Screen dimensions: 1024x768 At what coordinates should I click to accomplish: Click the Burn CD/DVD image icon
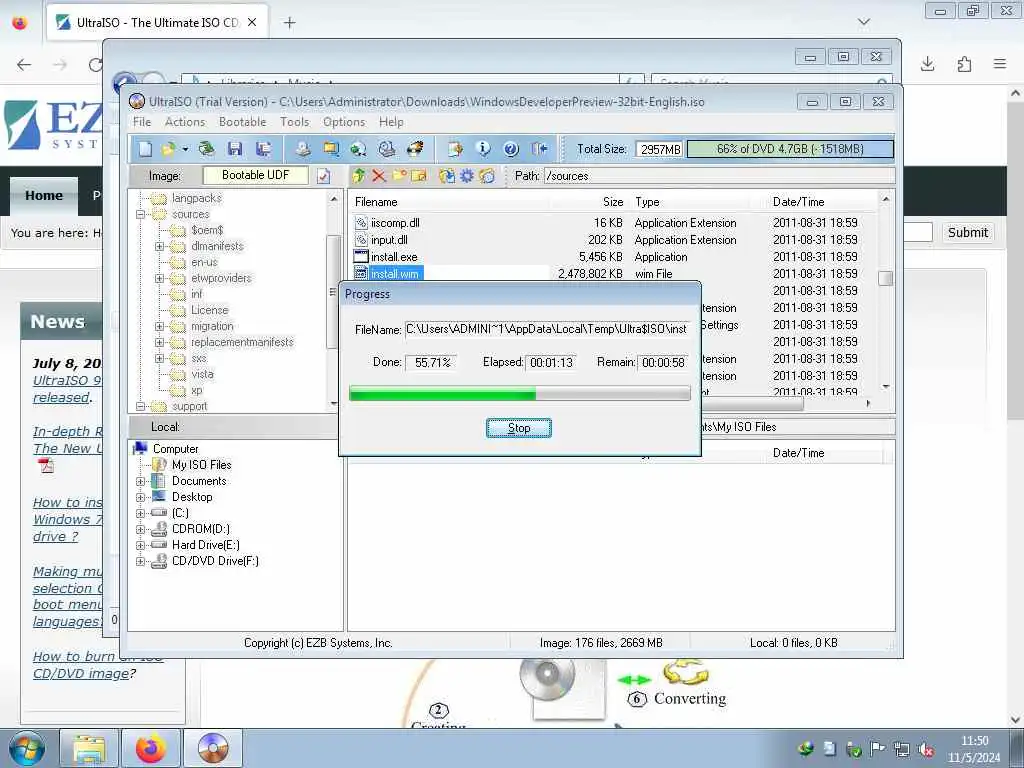tap(415, 149)
